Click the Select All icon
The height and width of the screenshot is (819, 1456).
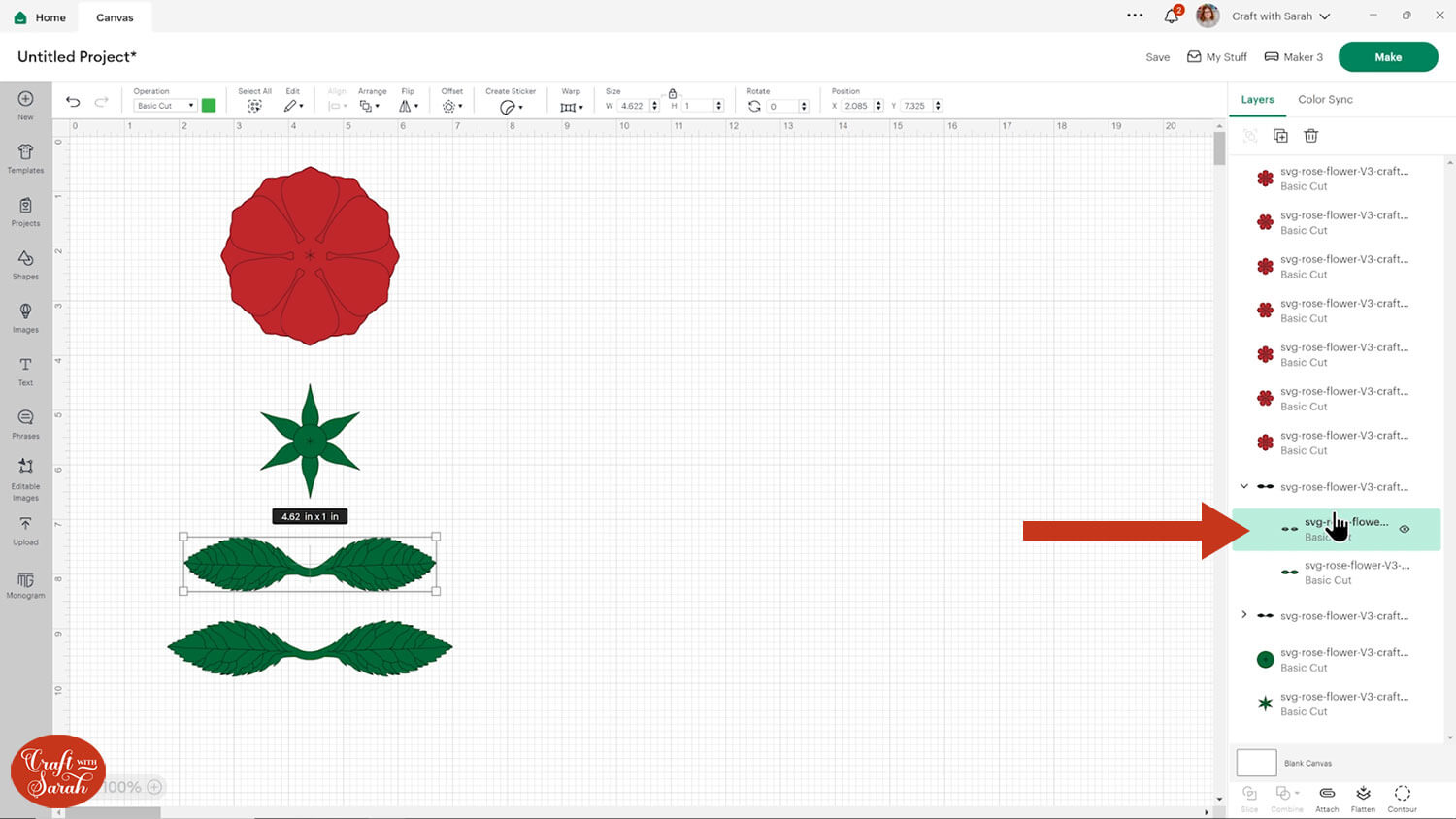[254, 106]
